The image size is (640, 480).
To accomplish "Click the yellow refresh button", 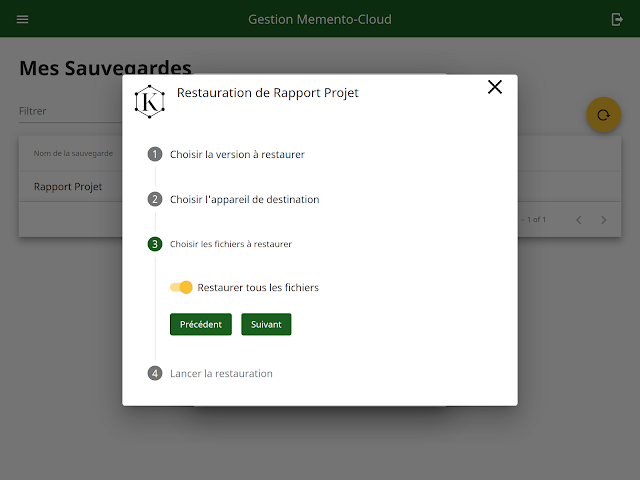I will coord(603,115).
